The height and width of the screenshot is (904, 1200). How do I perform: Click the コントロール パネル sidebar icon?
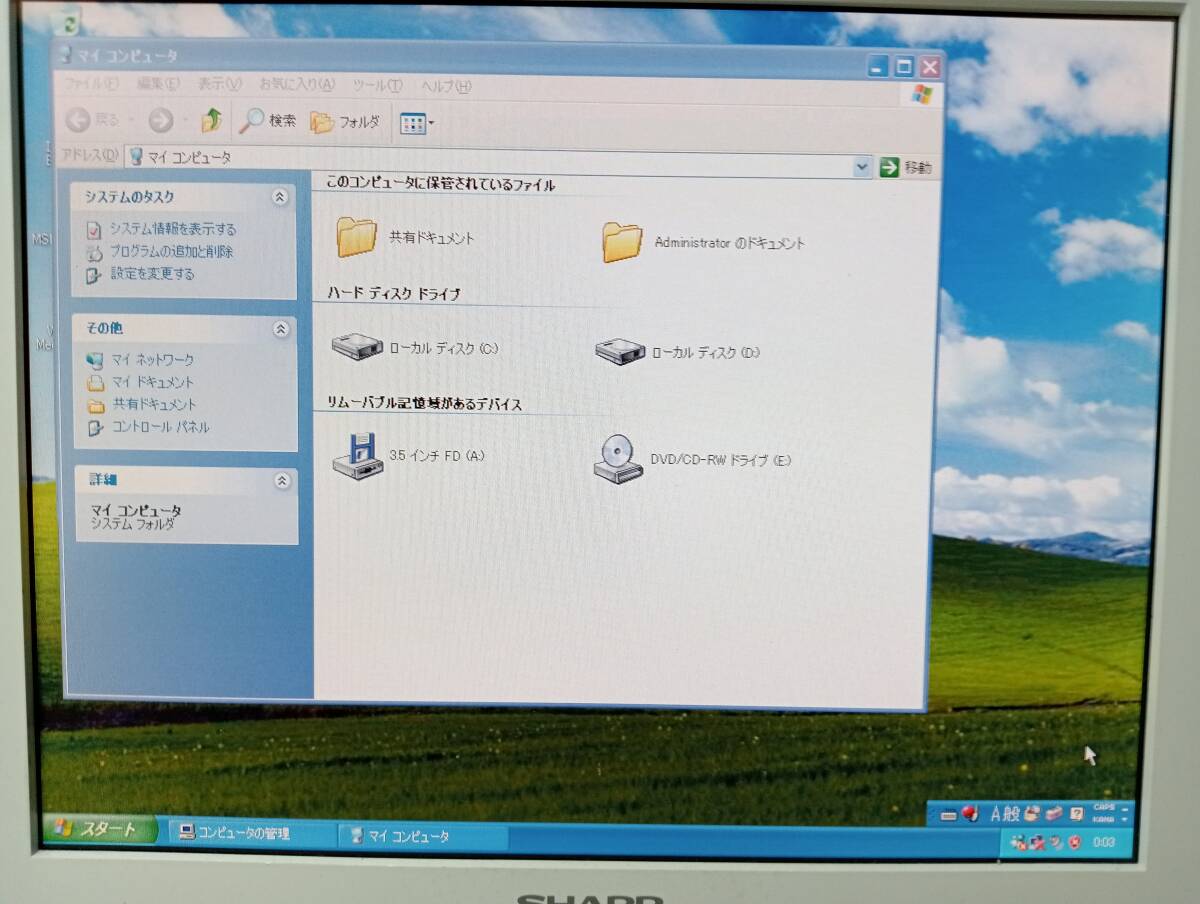pyautogui.click(x=96, y=428)
